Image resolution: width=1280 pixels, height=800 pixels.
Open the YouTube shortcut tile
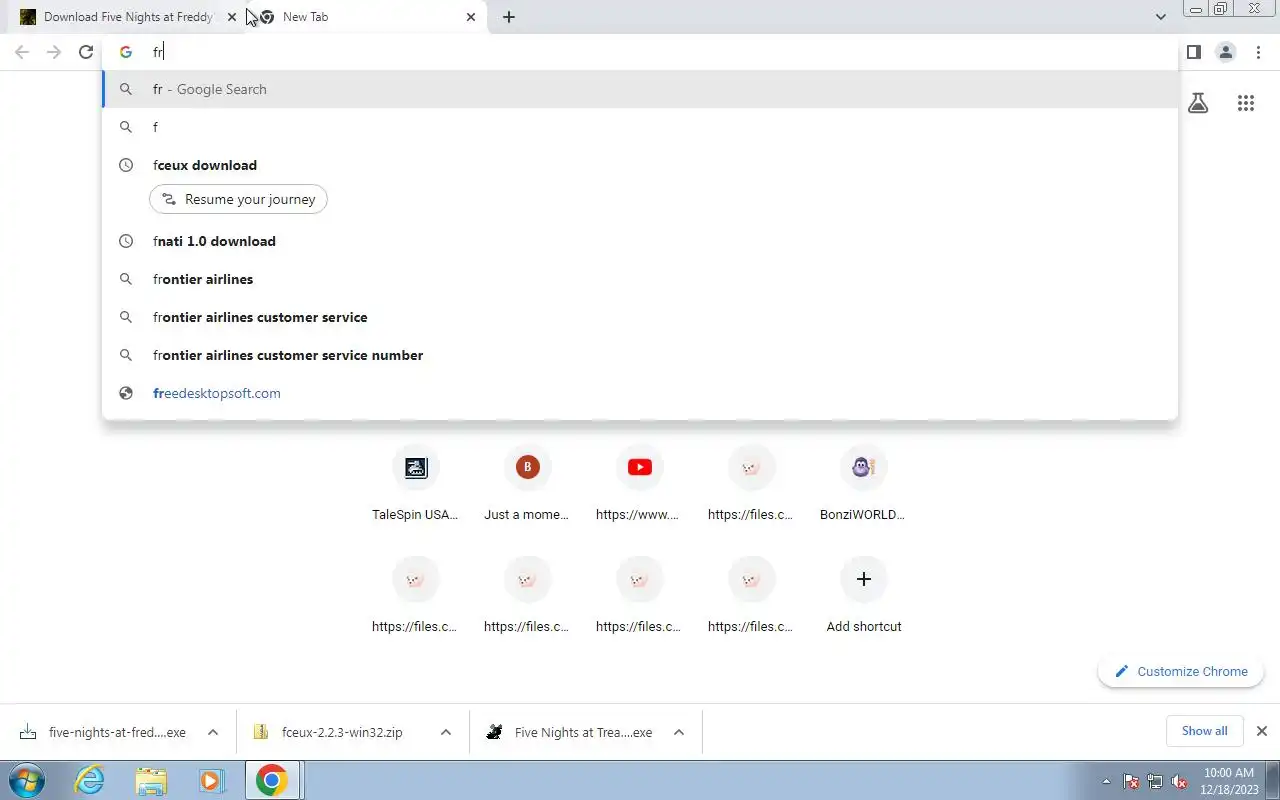click(640, 483)
